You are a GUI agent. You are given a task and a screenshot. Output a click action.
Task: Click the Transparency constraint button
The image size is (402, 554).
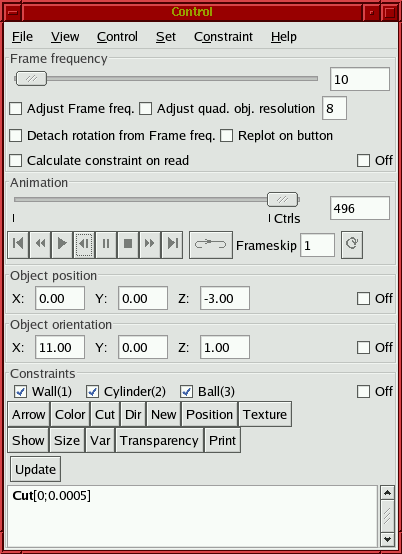click(x=159, y=440)
